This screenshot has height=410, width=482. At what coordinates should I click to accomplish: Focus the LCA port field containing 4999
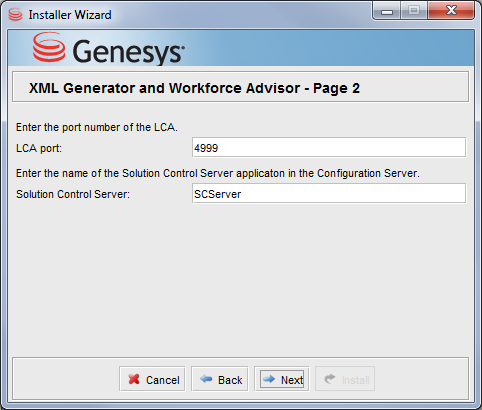tap(329, 147)
